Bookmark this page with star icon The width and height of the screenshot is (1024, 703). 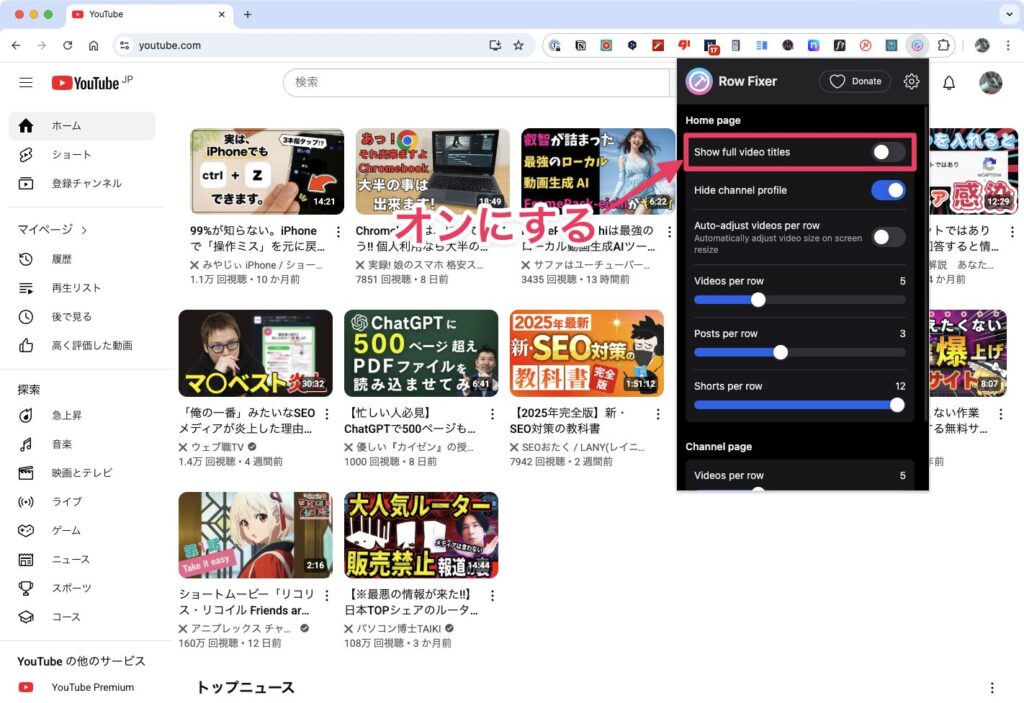[x=518, y=45]
